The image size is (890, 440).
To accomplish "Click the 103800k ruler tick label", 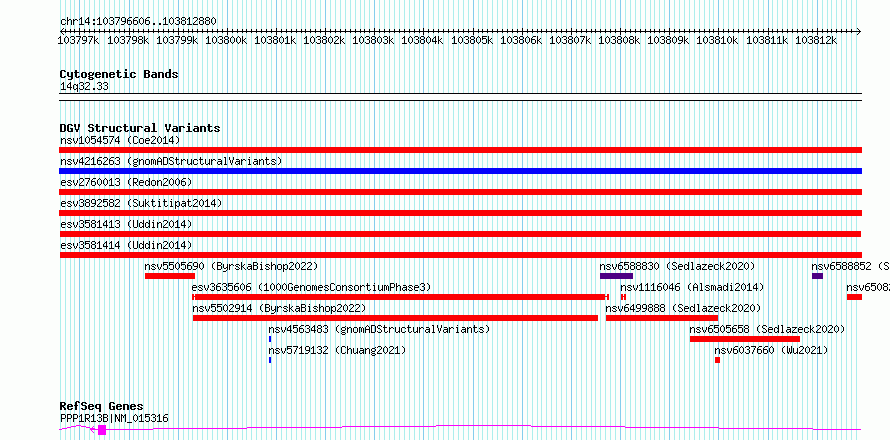I will click(226, 40).
